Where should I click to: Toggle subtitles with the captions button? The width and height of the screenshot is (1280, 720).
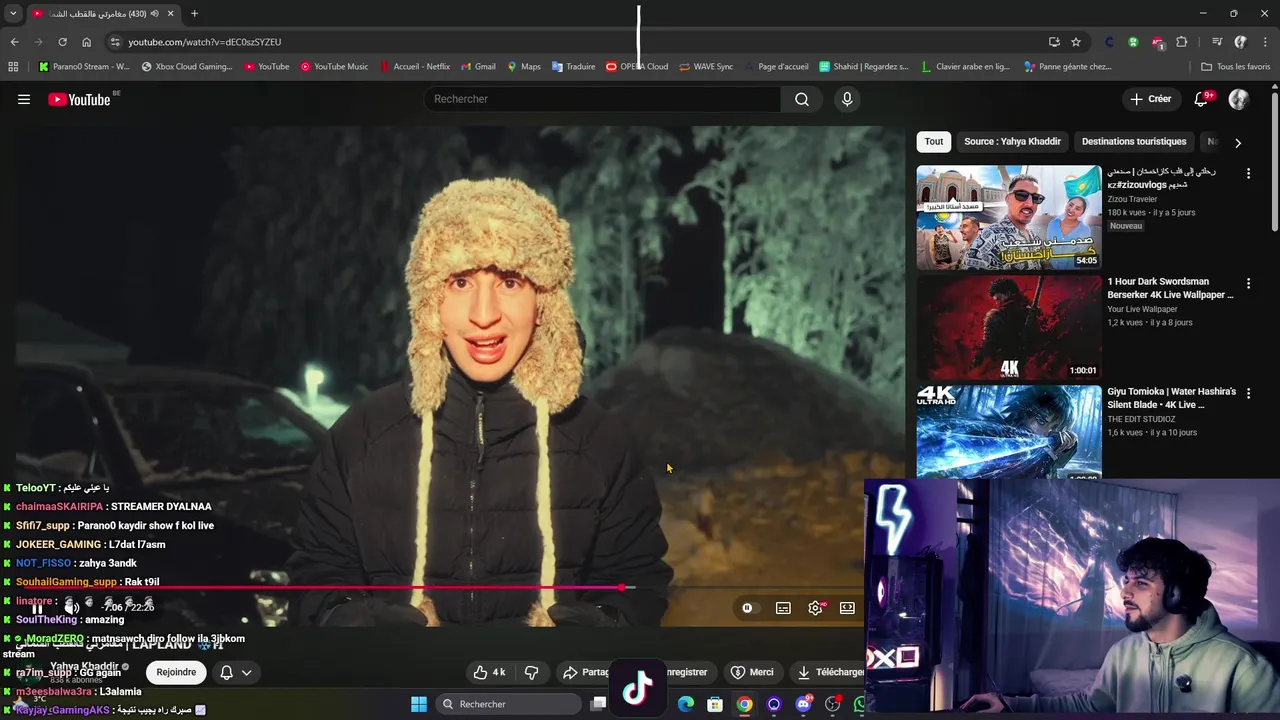tap(783, 608)
